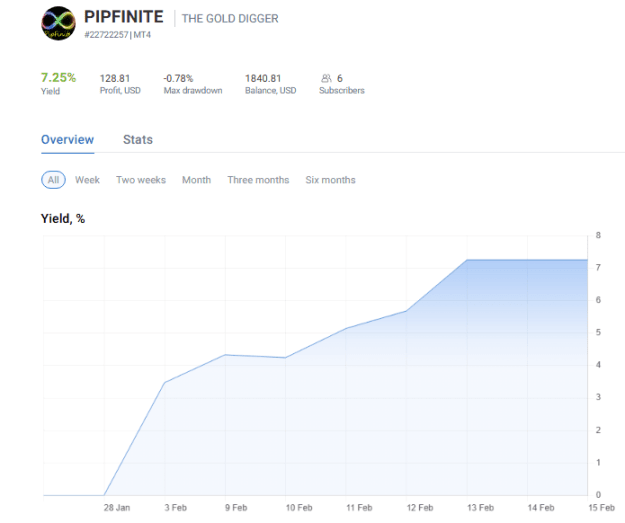The height and width of the screenshot is (523, 625).
Task: Choose the Three months range
Action: (x=258, y=180)
